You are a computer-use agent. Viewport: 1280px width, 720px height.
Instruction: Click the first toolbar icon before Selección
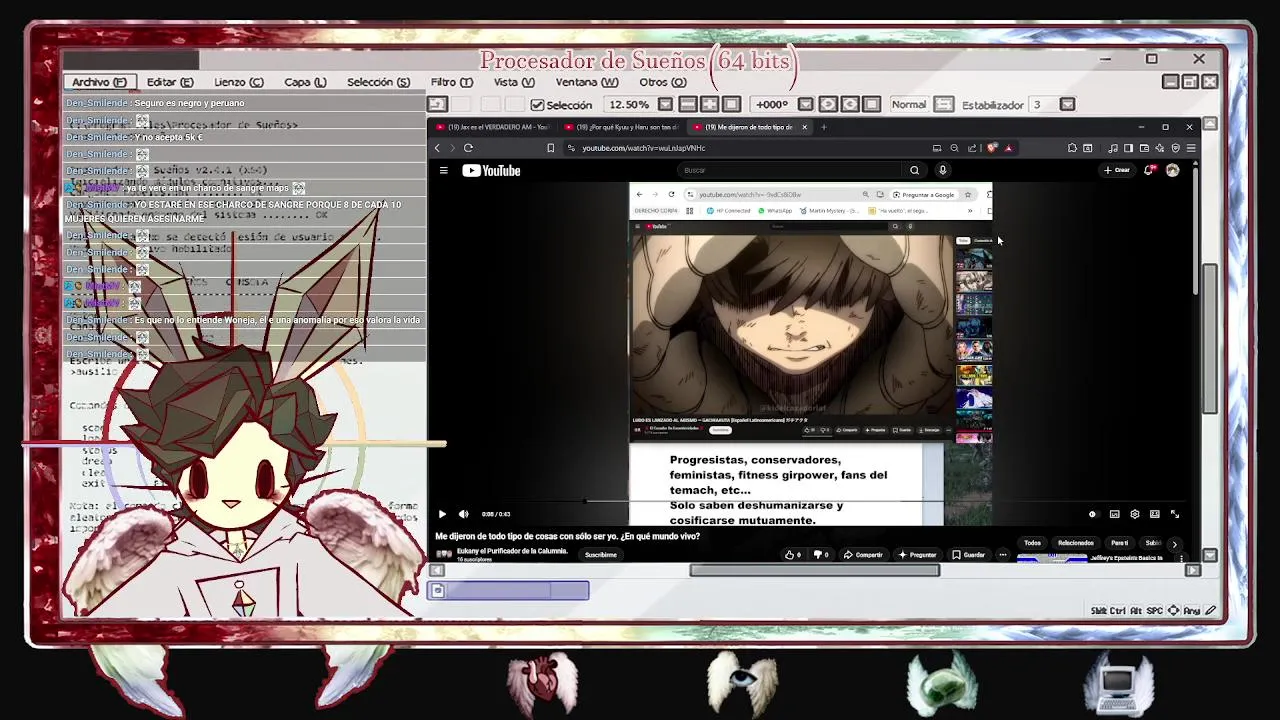pos(437,104)
